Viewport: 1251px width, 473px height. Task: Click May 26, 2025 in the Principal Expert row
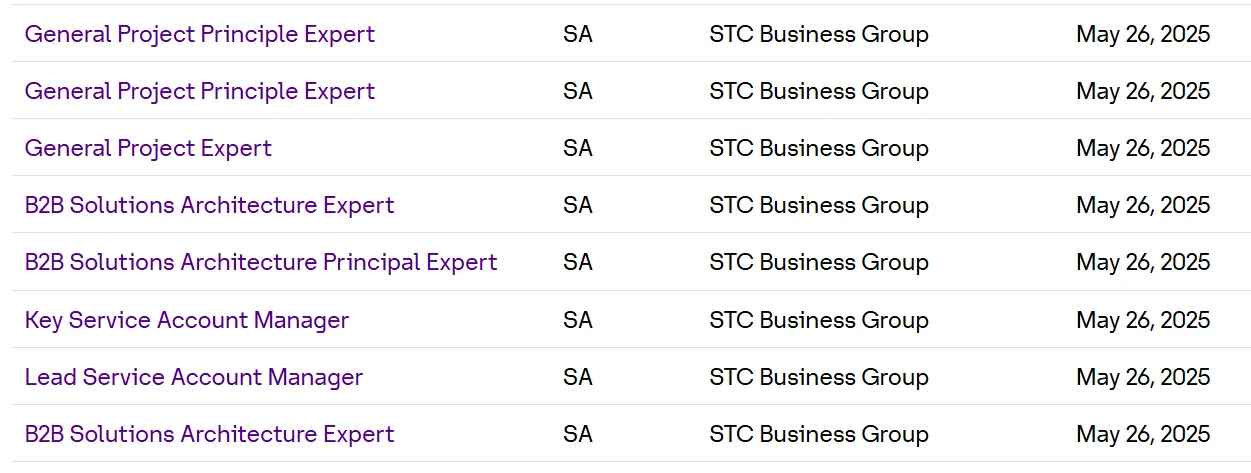[x=1143, y=262]
